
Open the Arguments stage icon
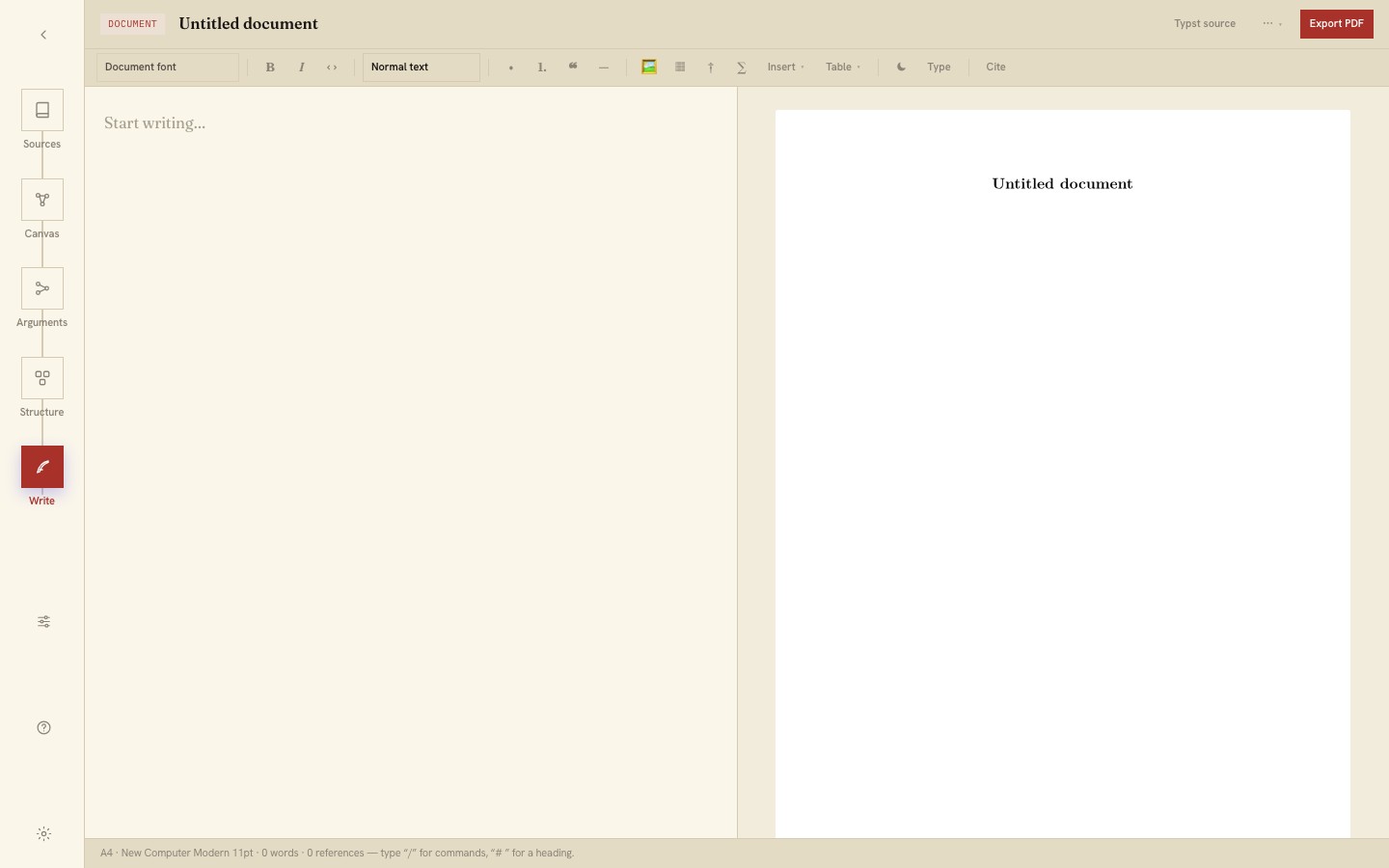click(x=42, y=288)
